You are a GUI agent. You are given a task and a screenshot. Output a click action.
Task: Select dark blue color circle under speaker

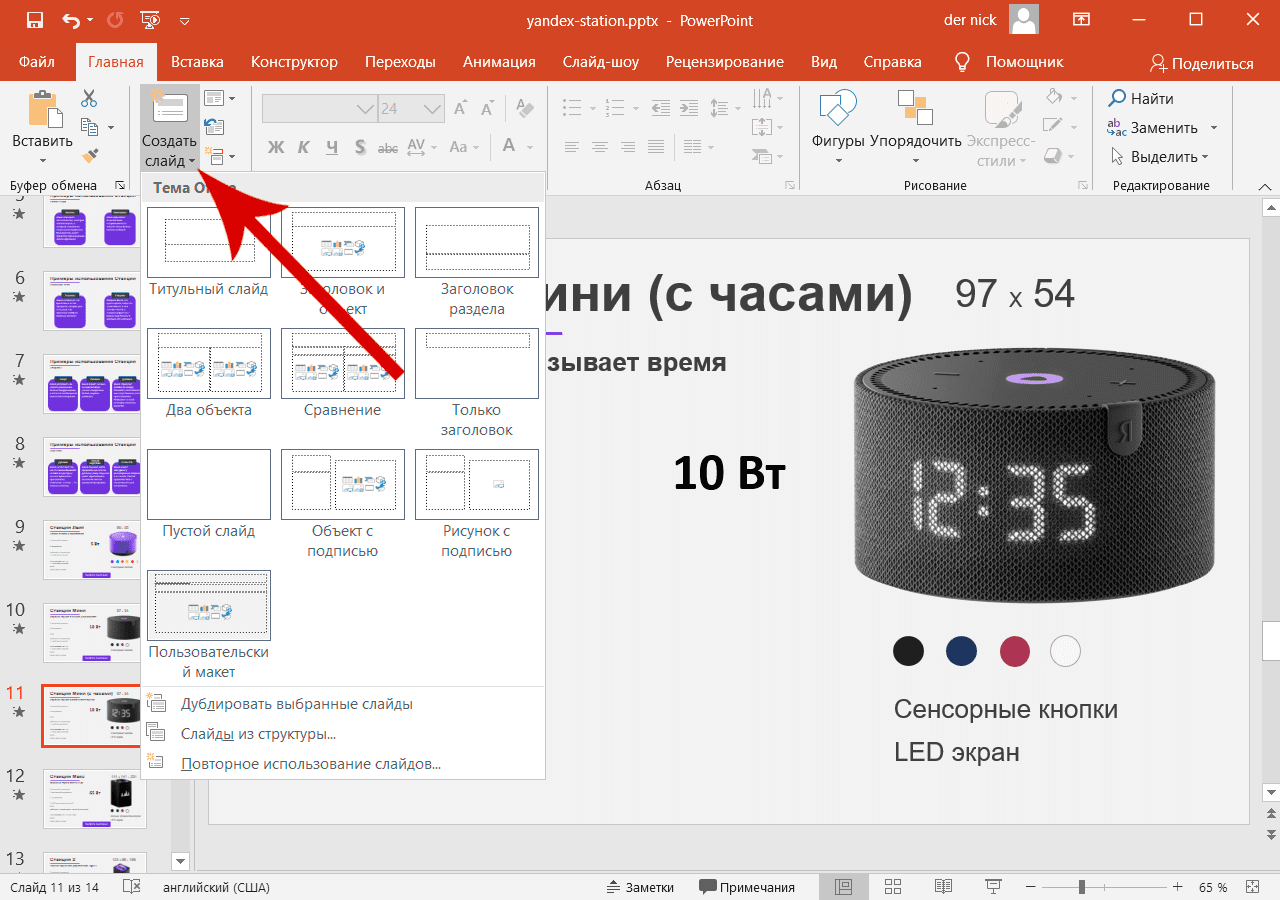point(961,651)
